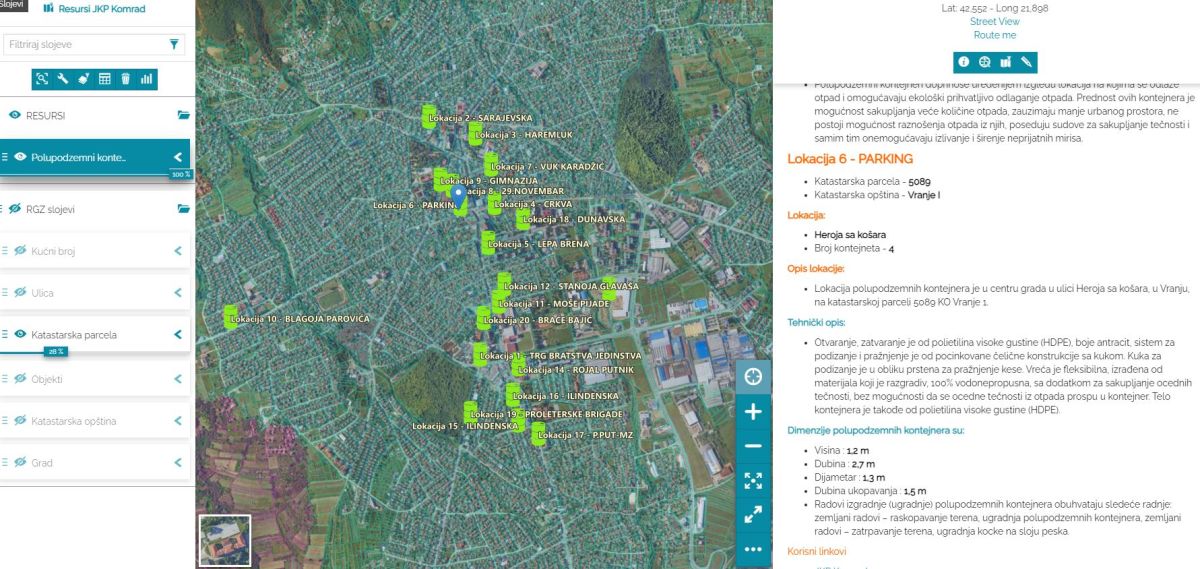Collapse the RGZ slojevi folder group
Image resolution: width=1200 pixels, height=569 pixels.
183,209
